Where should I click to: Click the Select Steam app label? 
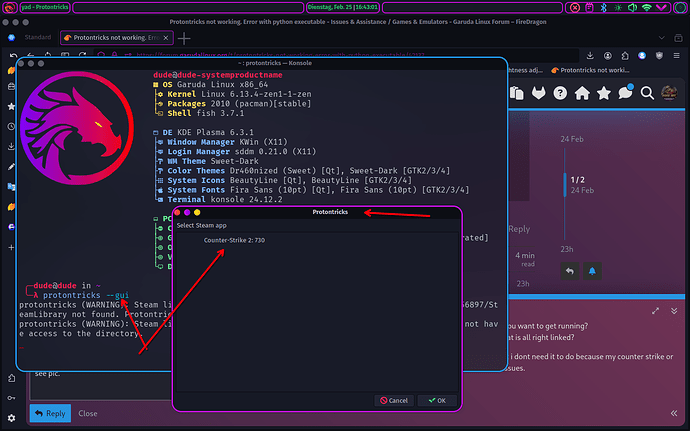pyautogui.click(x=202, y=225)
